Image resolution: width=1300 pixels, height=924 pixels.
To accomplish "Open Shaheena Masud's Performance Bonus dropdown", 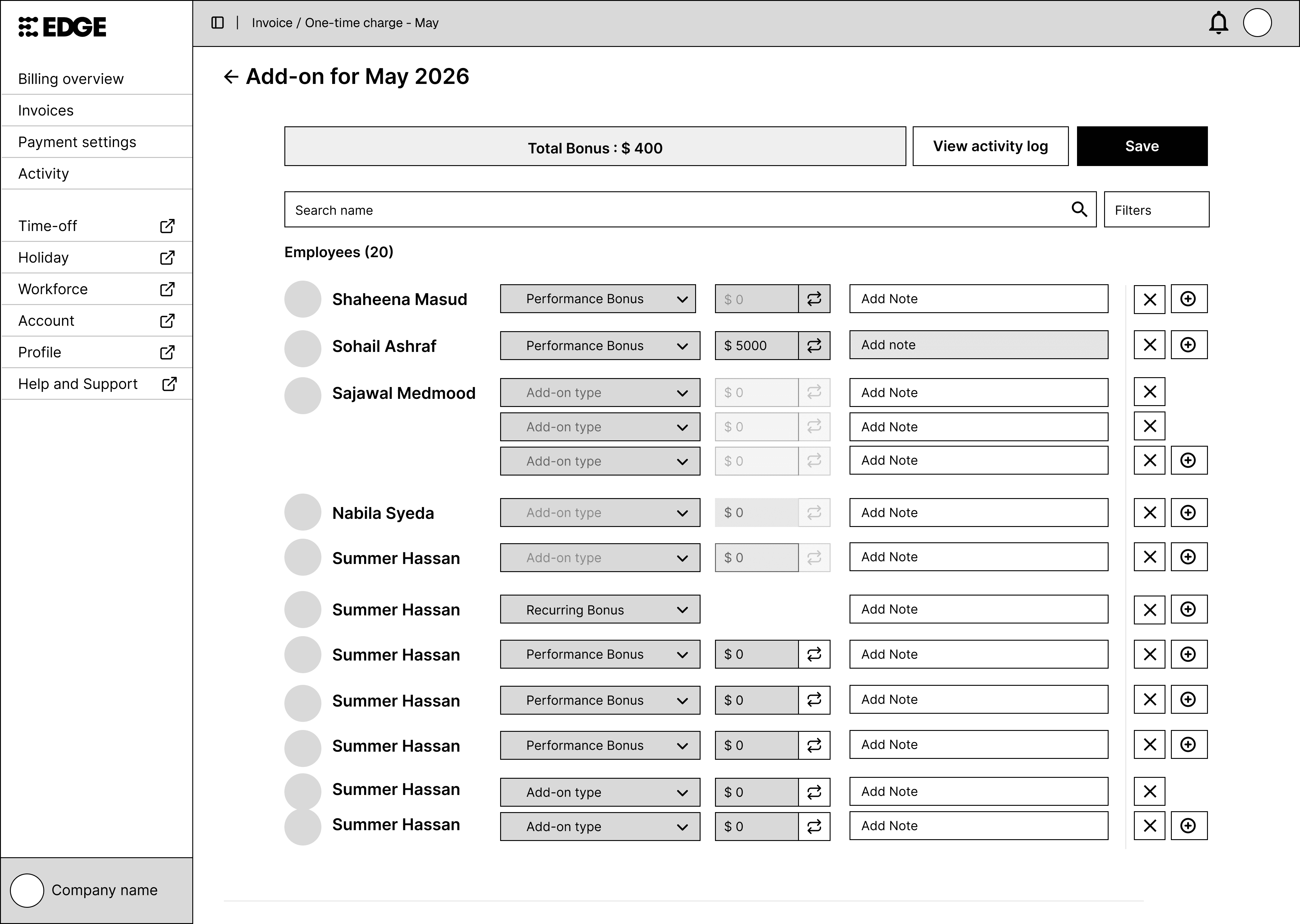I will pos(598,299).
